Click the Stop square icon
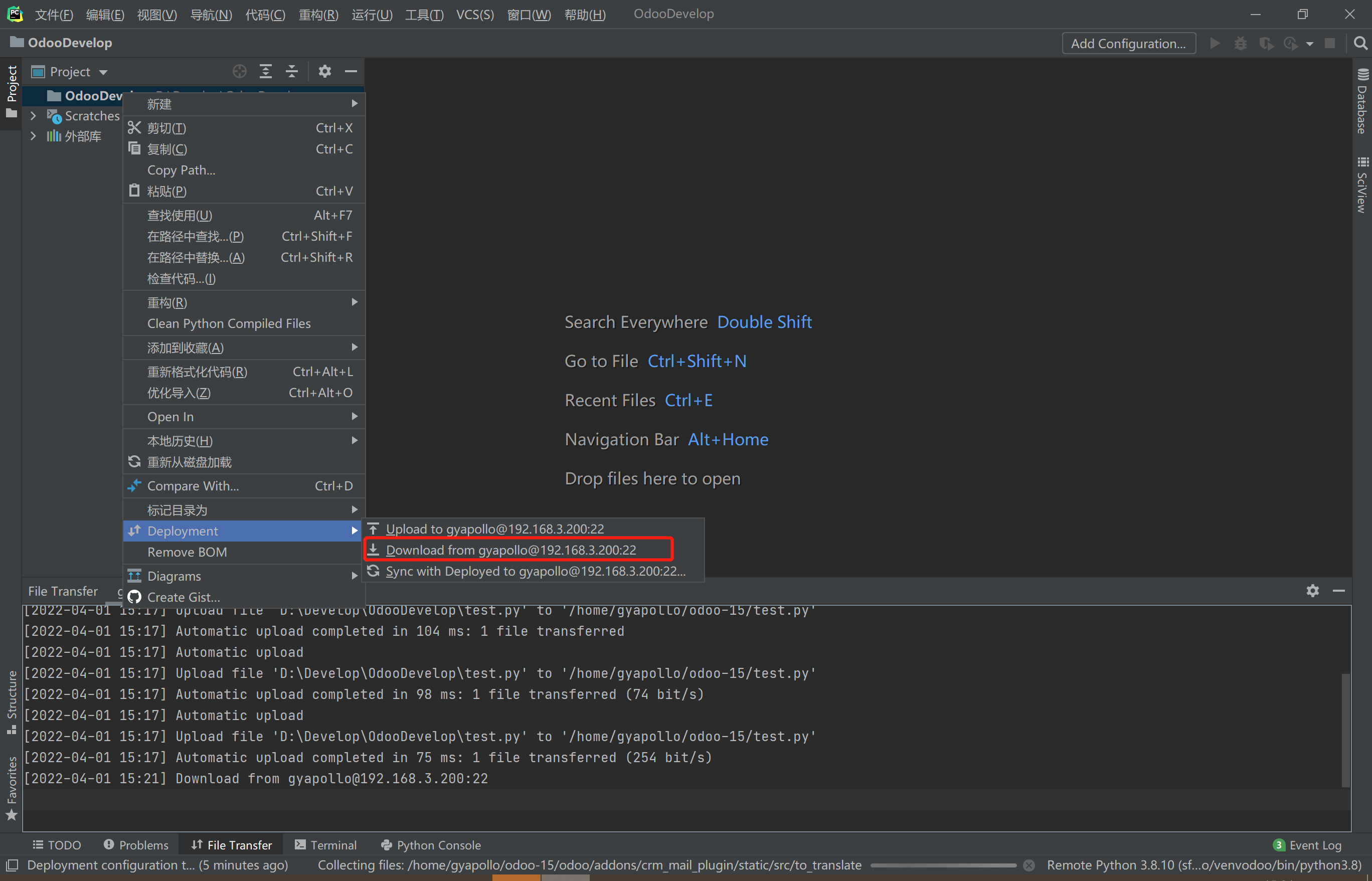The height and width of the screenshot is (881, 1372). (x=1330, y=44)
